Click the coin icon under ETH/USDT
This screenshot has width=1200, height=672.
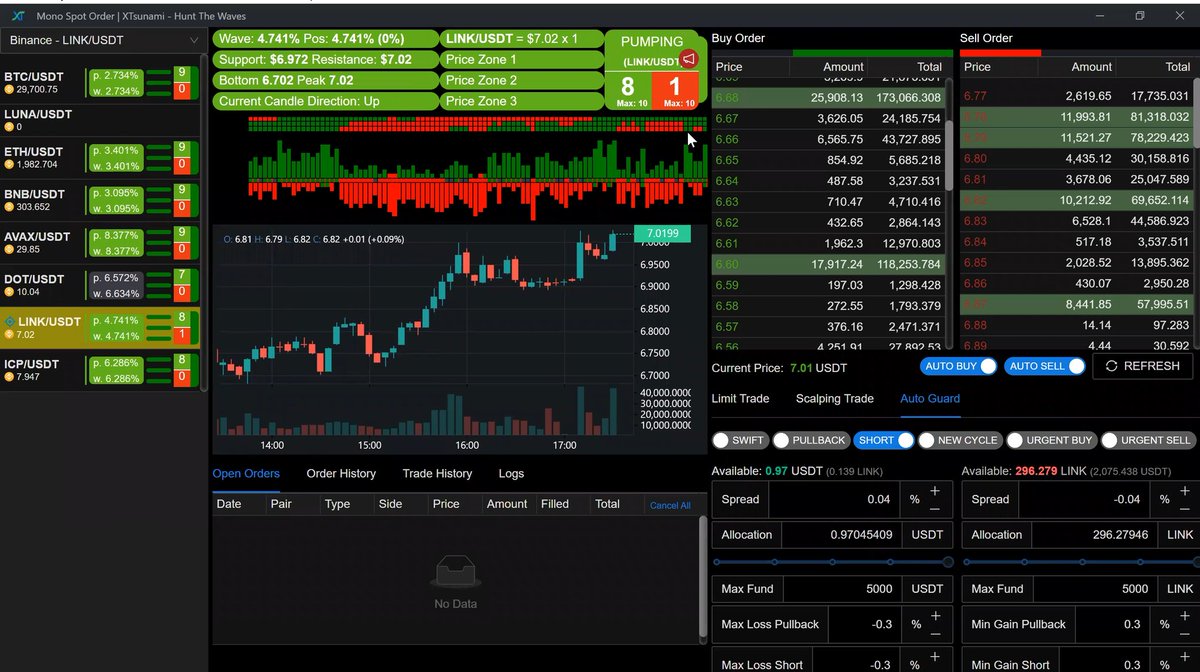pyautogui.click(x=9, y=164)
